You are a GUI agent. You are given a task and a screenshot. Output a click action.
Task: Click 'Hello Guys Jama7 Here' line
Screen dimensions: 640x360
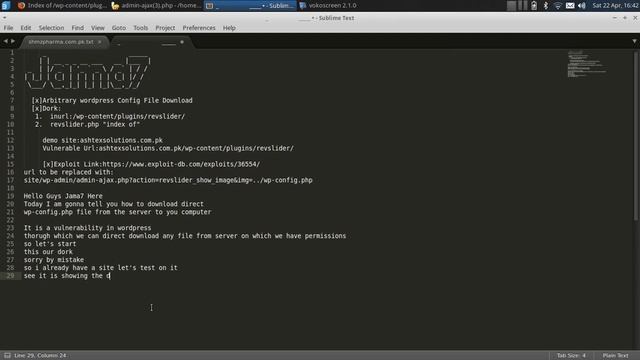(63, 196)
